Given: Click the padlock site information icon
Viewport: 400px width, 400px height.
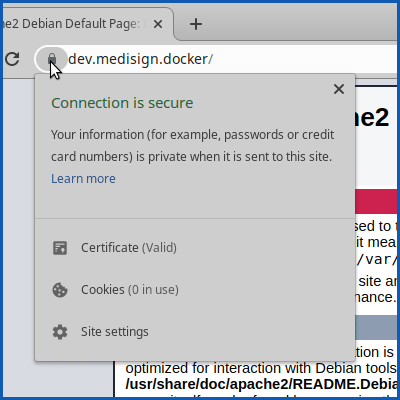Looking at the screenshot, I should pyautogui.click(x=52, y=59).
